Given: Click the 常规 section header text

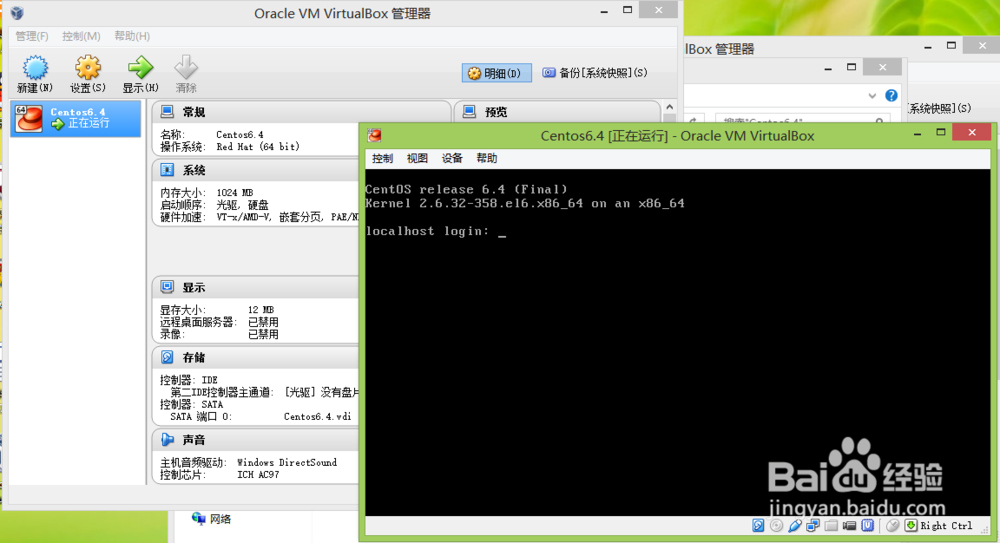Looking at the screenshot, I should 194,112.
